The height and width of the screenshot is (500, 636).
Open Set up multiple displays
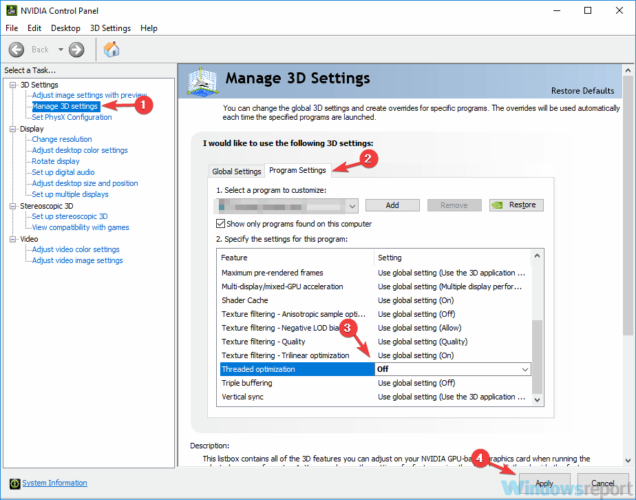click(x=70, y=194)
